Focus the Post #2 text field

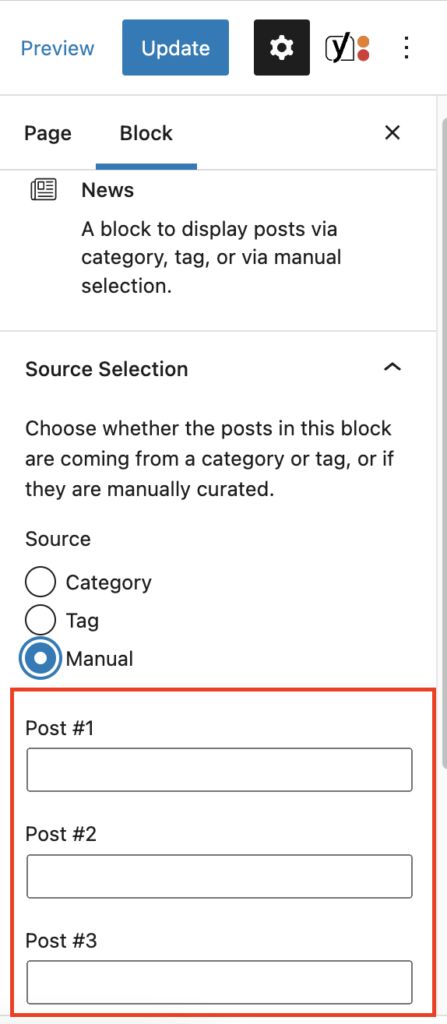(220, 876)
